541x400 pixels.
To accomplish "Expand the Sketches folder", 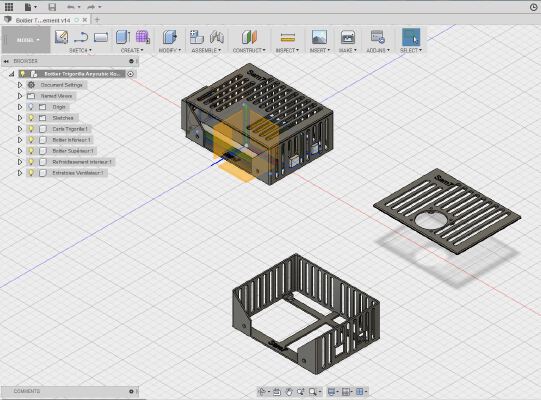I will [20, 118].
